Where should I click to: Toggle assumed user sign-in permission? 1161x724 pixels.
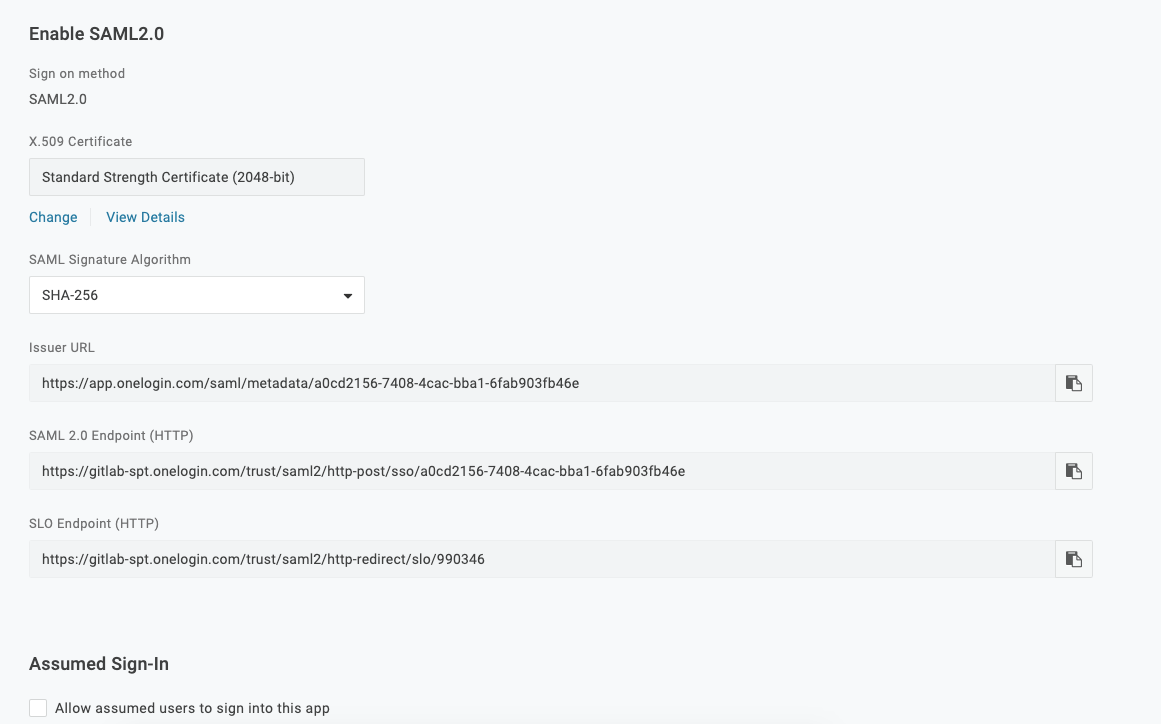click(x=37, y=707)
